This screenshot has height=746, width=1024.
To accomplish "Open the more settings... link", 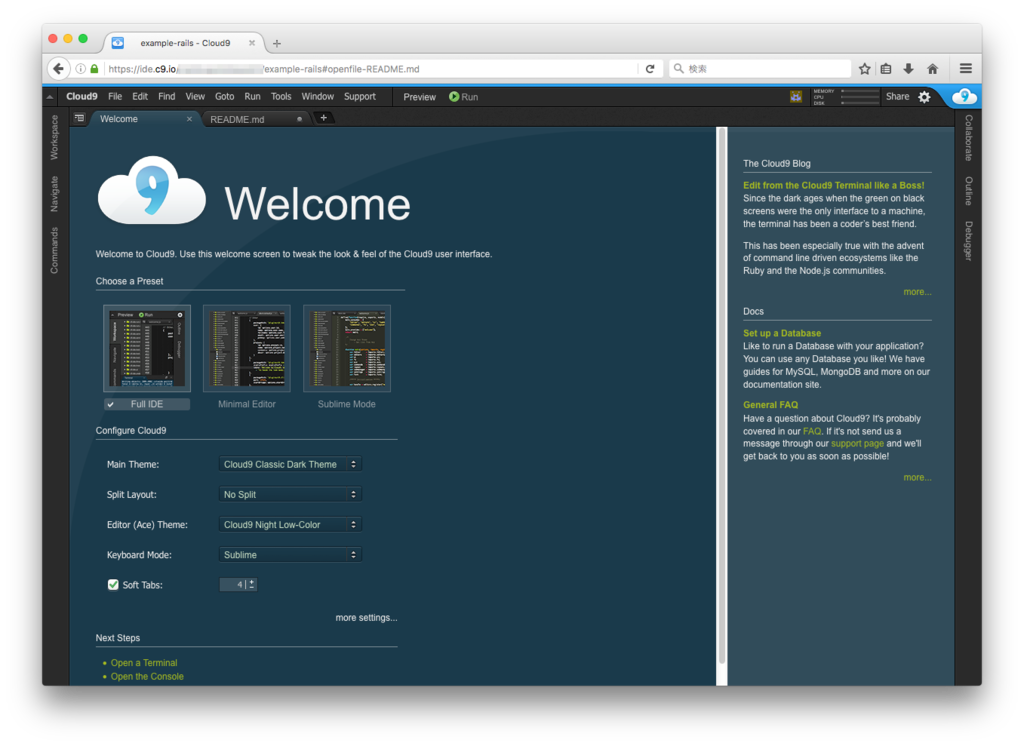I will [x=366, y=617].
